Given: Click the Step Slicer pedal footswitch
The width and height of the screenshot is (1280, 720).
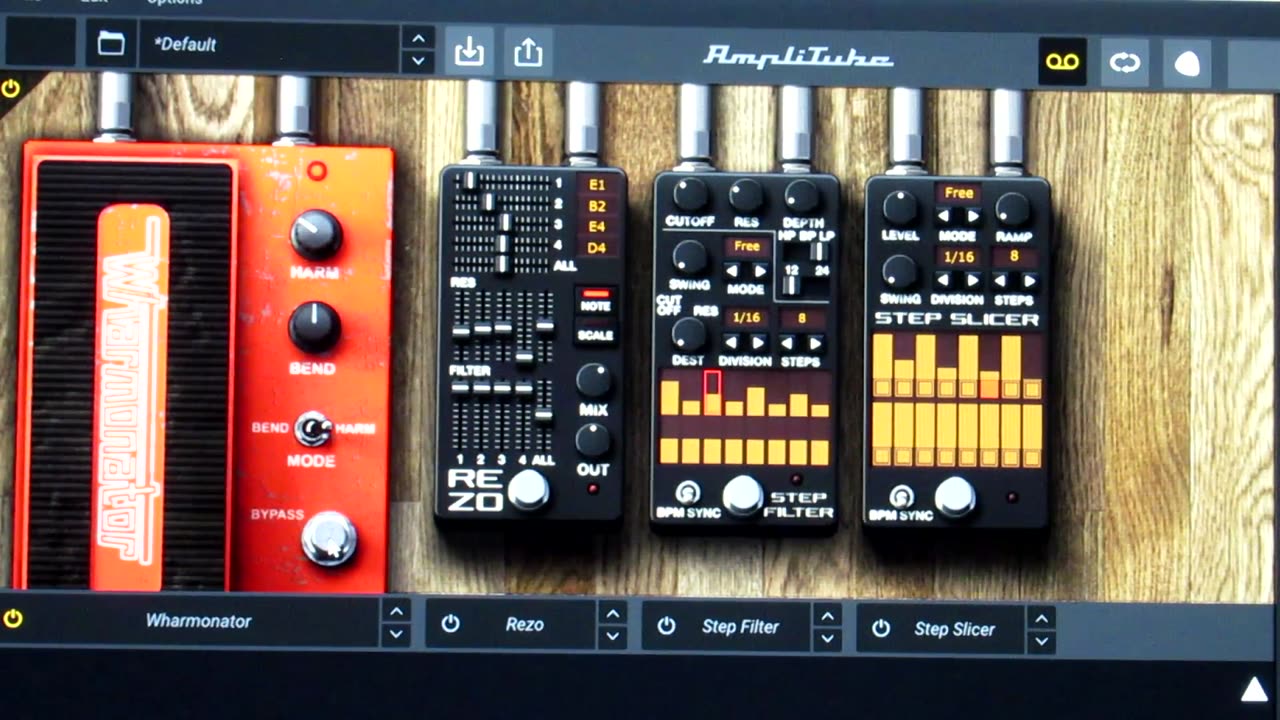Looking at the screenshot, I should point(955,497).
